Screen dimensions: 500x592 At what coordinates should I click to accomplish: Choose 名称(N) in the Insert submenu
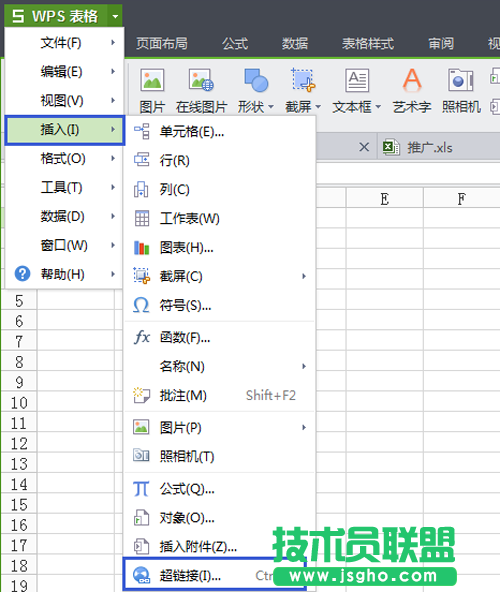coord(220,366)
